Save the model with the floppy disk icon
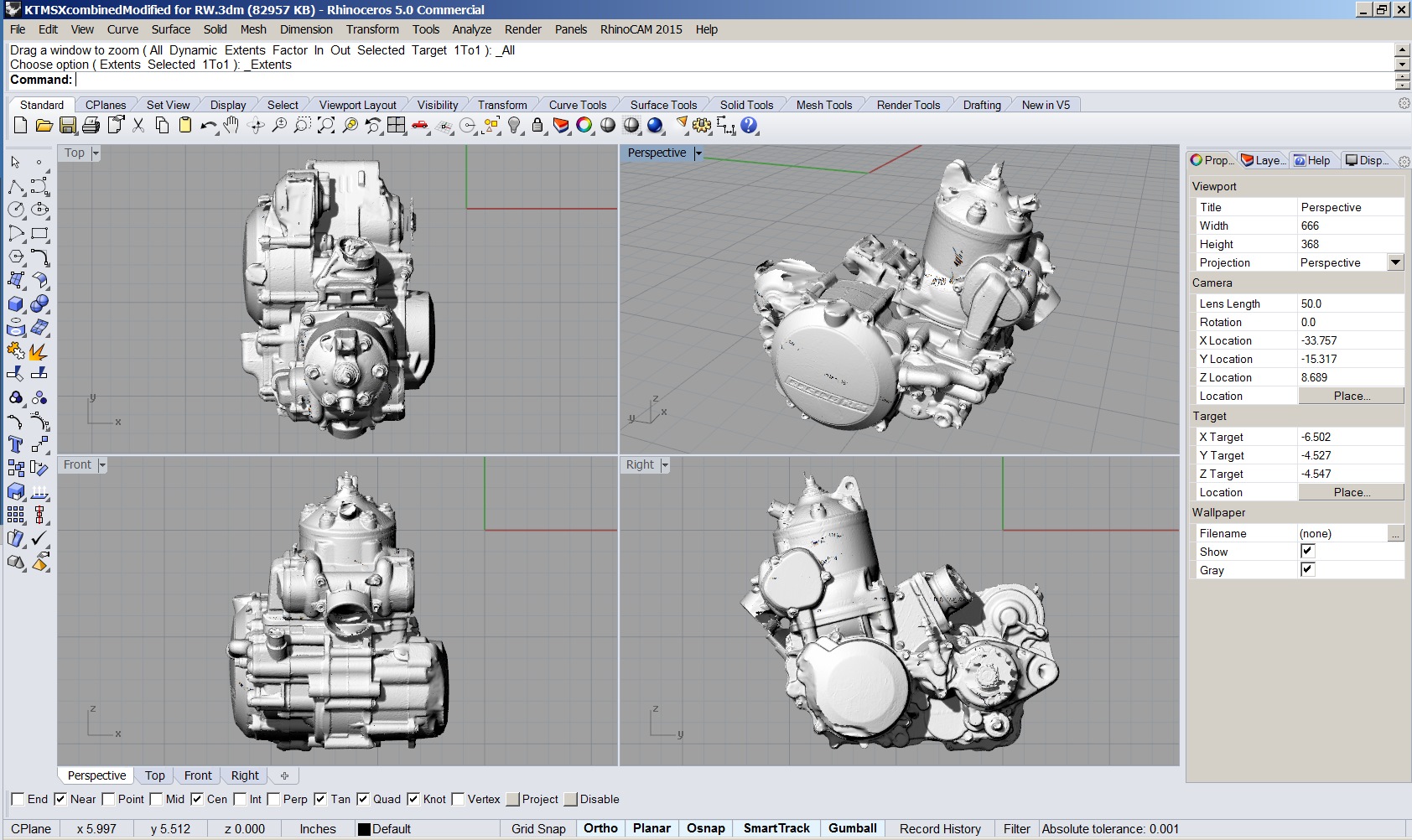 (x=68, y=126)
